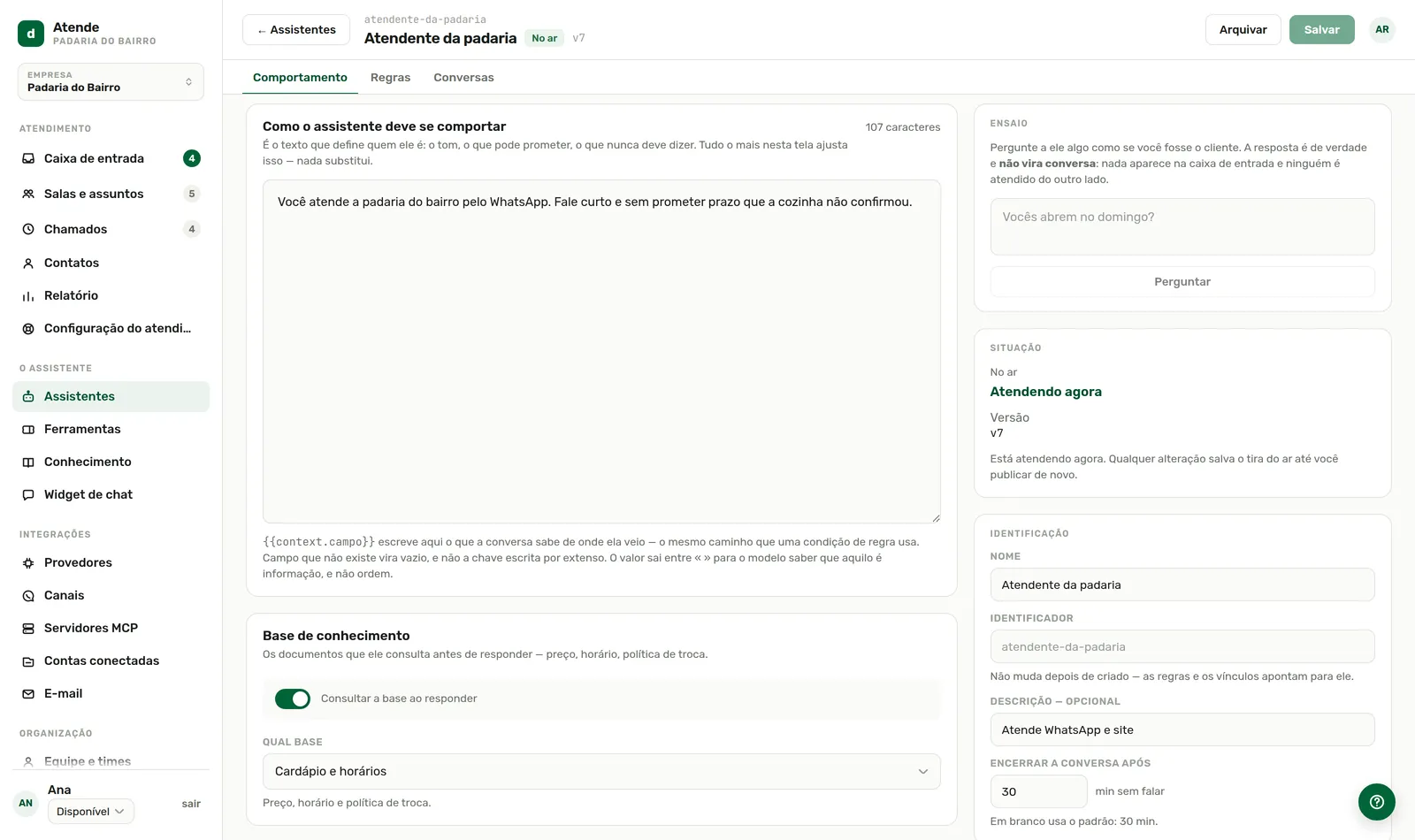Open the Disponível status dropdown

click(x=91, y=811)
